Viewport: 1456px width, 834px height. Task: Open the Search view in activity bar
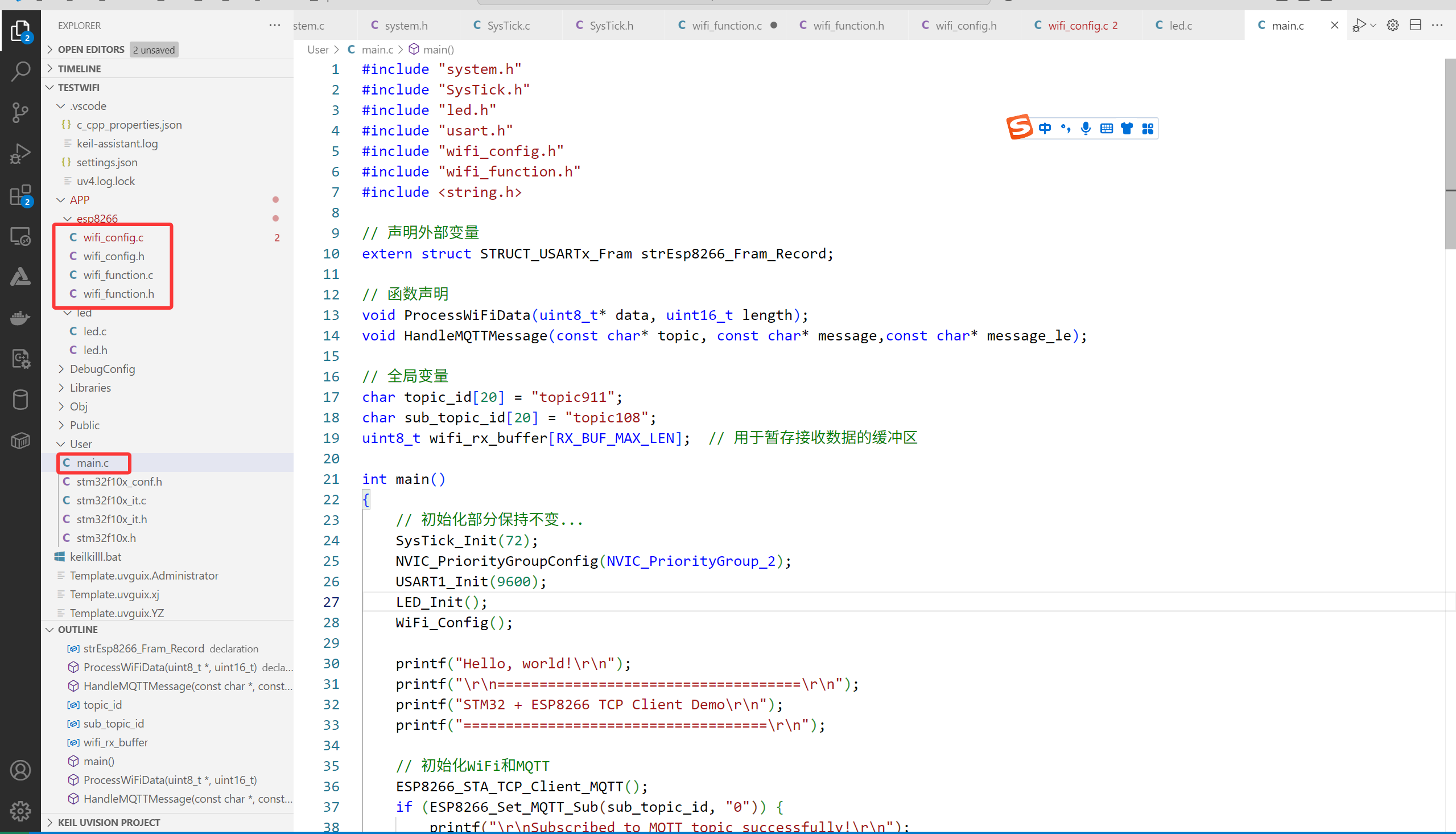click(x=20, y=72)
